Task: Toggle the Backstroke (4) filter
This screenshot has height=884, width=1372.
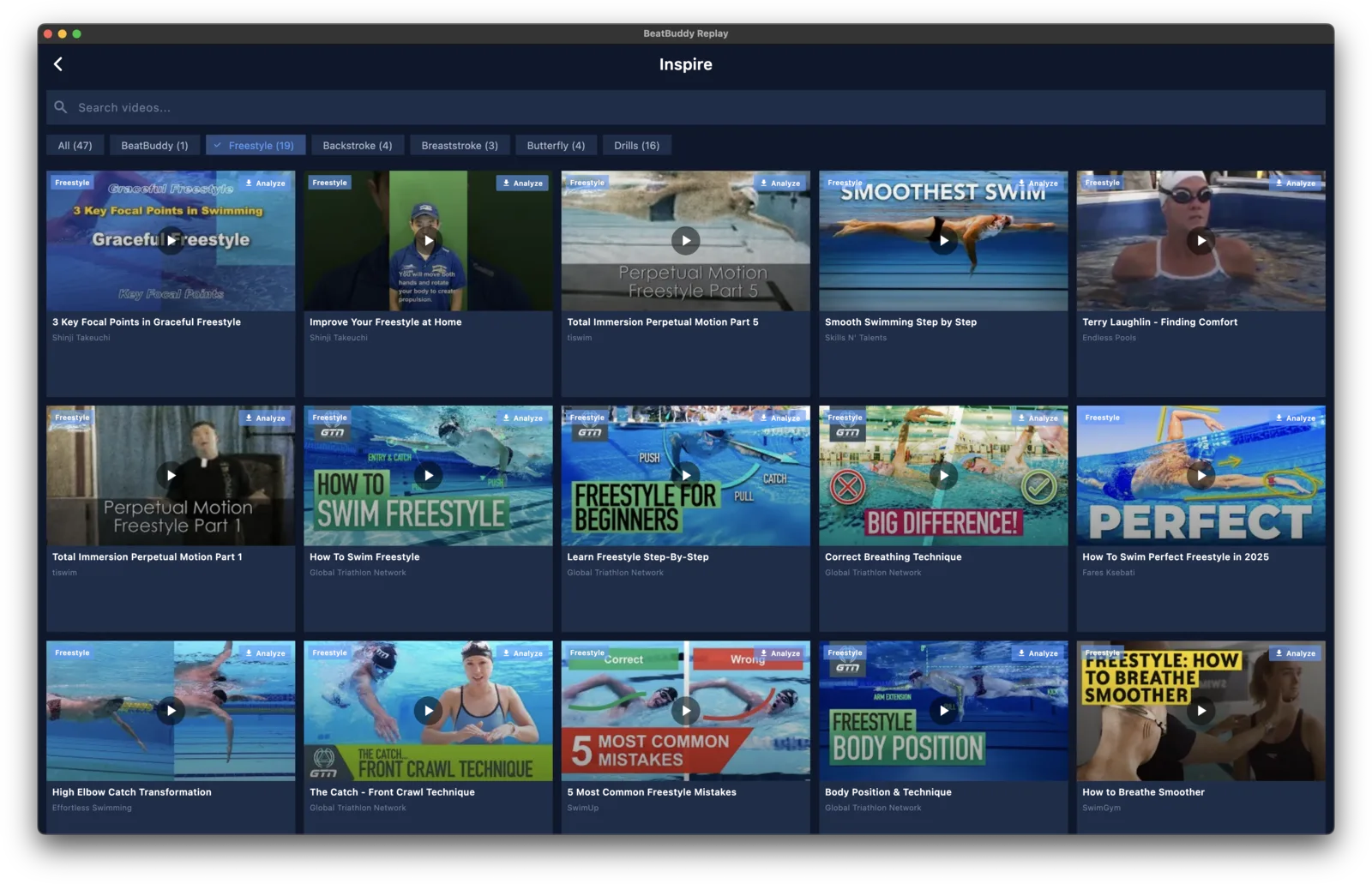Action: (357, 146)
